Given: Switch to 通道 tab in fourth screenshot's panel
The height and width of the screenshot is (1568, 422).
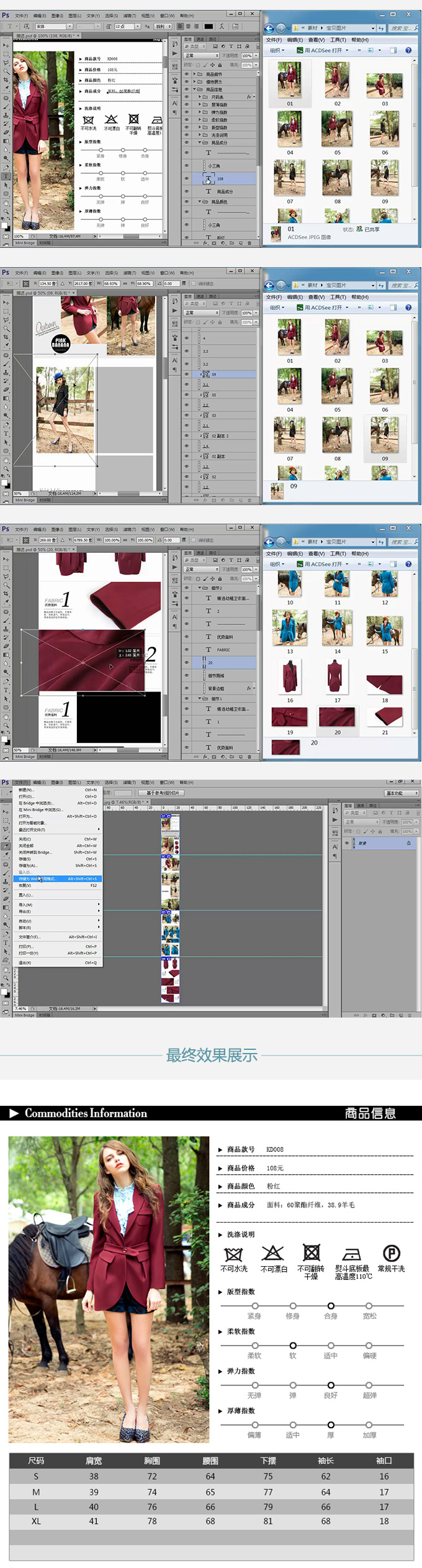Looking at the screenshot, I should tap(361, 806).
